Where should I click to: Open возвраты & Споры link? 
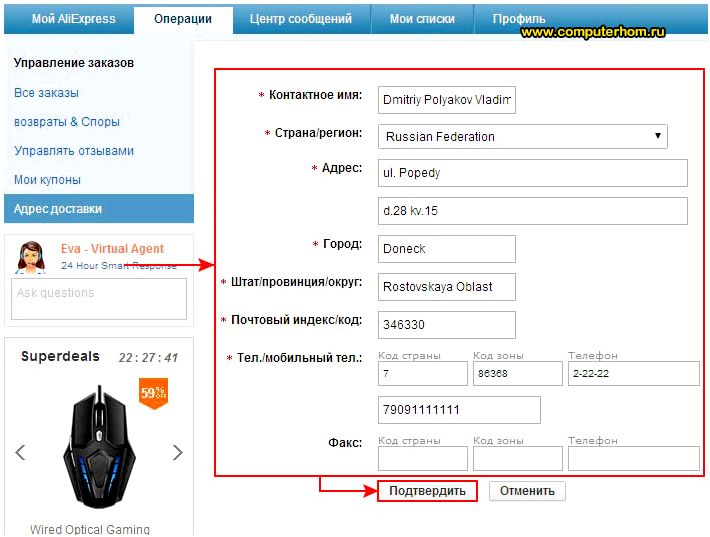click(x=67, y=122)
